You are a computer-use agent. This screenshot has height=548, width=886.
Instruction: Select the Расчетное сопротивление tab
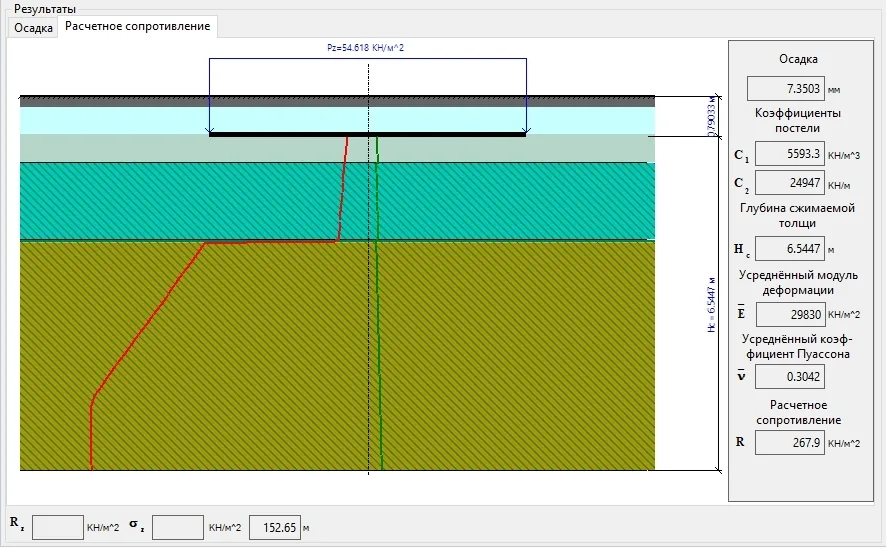click(137, 26)
